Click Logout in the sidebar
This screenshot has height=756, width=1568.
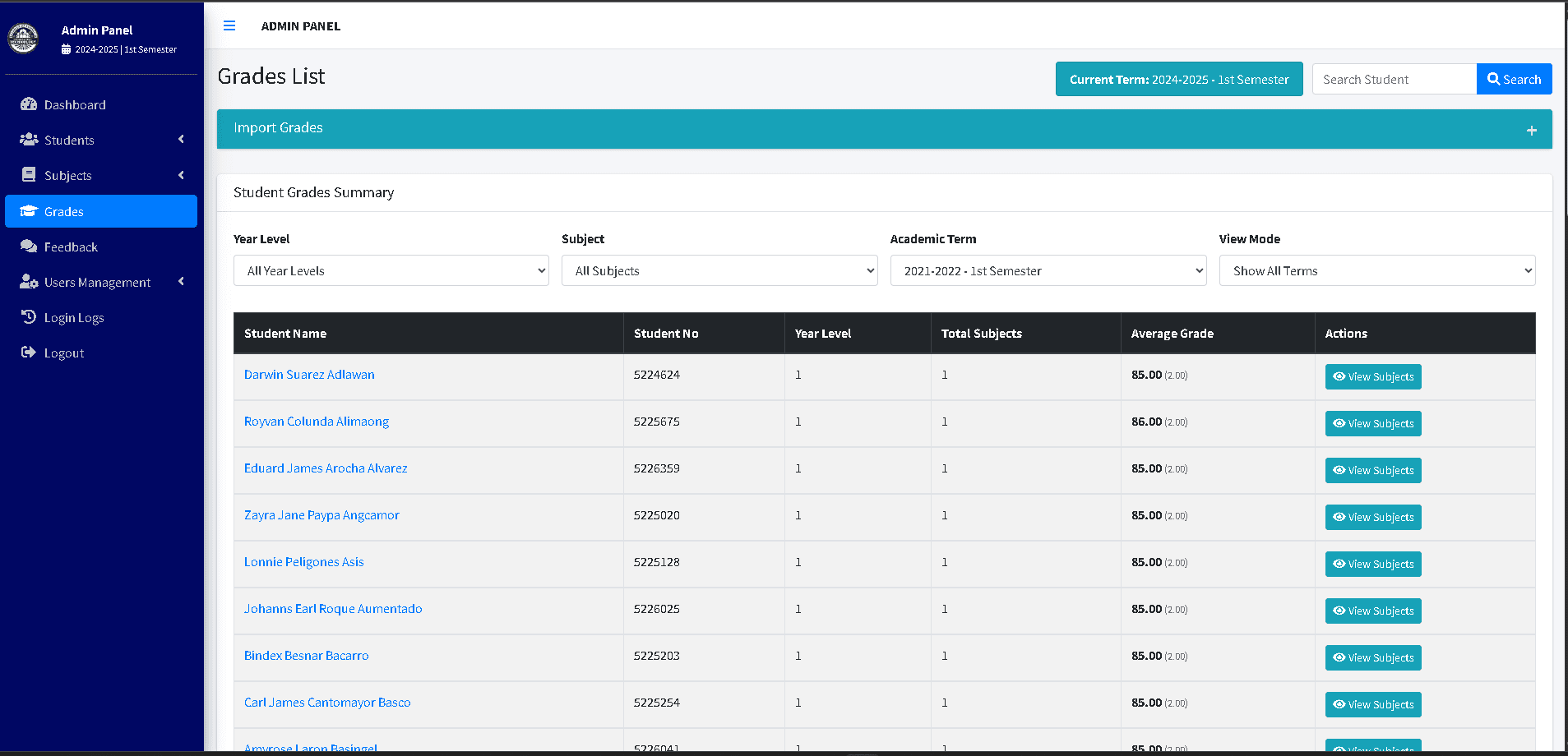101,353
